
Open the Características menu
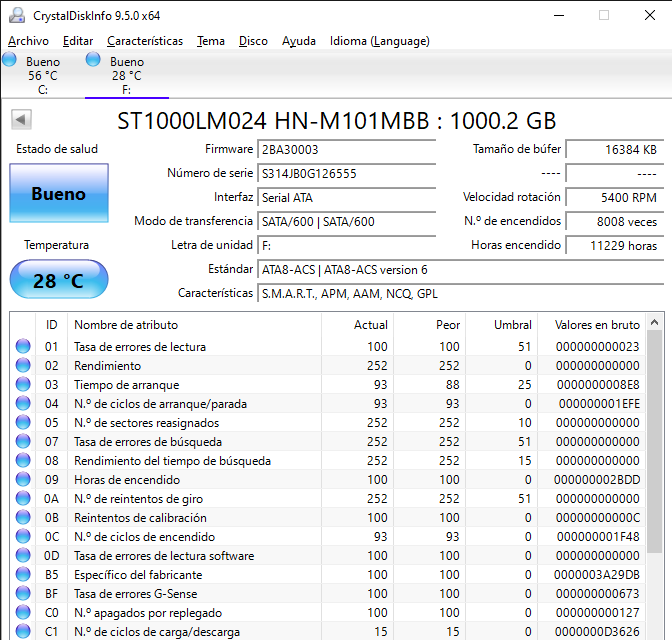click(145, 41)
